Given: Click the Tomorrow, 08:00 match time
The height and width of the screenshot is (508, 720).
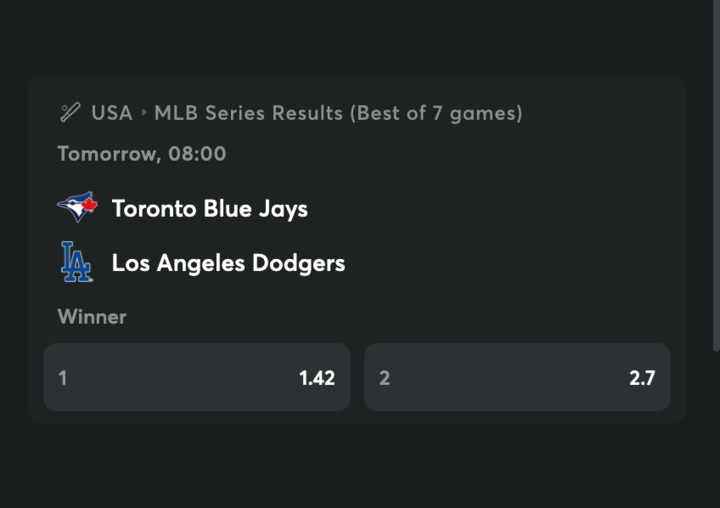Looking at the screenshot, I should coord(142,154).
